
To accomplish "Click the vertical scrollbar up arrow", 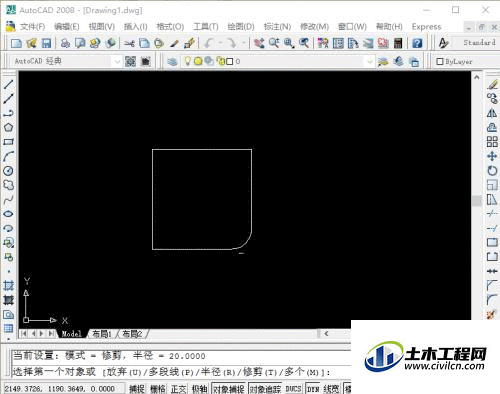I will [x=477, y=77].
